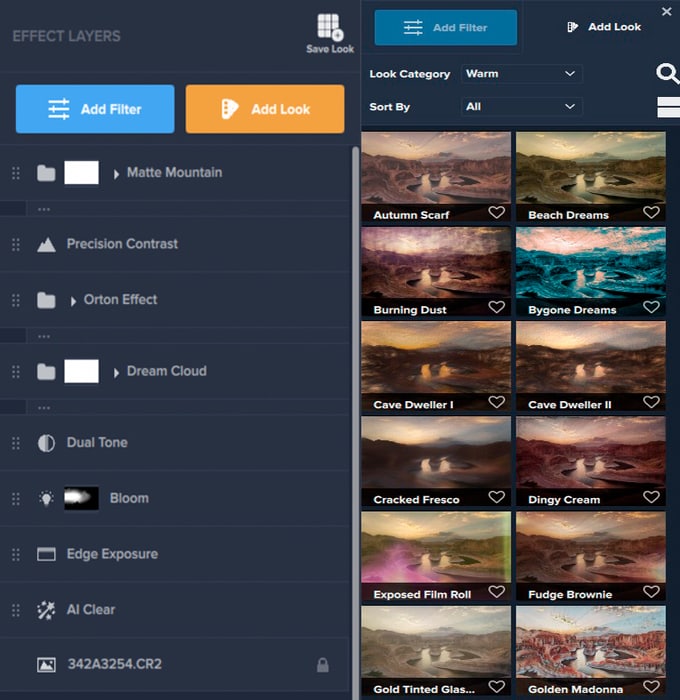Click drag handle of Precision Contrast layer
The width and height of the screenshot is (680, 700).
(16, 245)
